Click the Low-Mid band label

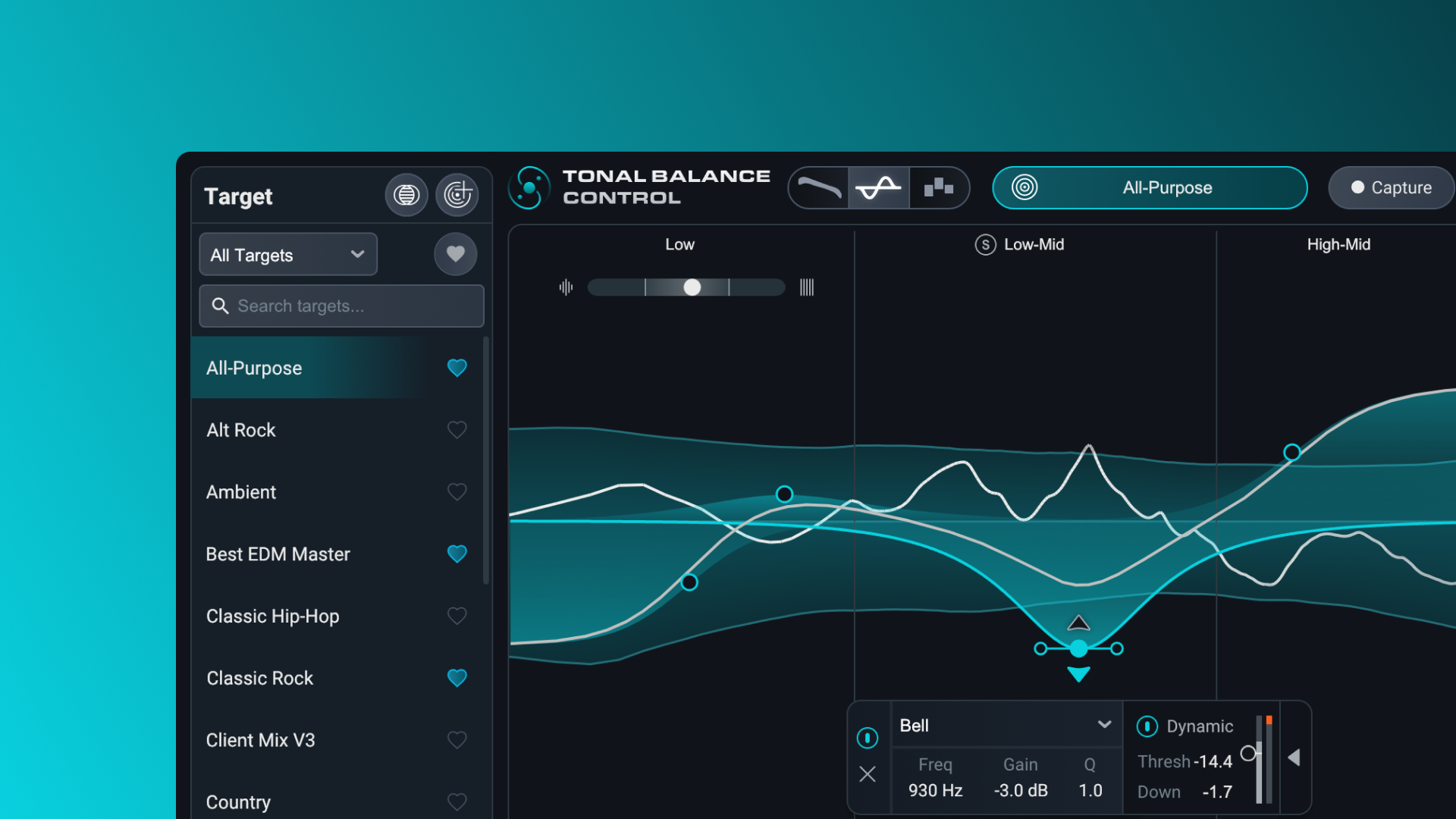[x=1034, y=244]
